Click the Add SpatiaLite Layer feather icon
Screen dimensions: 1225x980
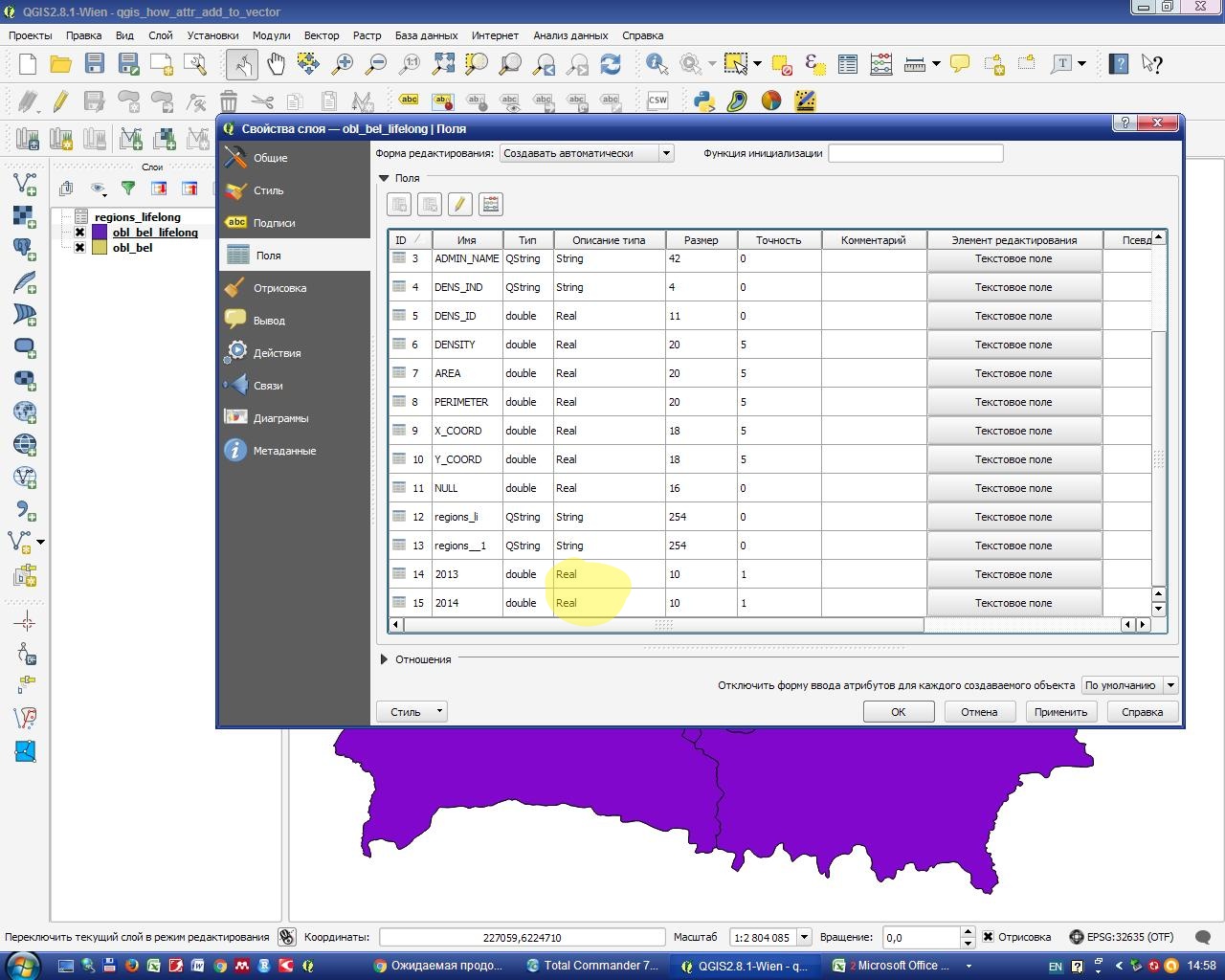coord(26,281)
